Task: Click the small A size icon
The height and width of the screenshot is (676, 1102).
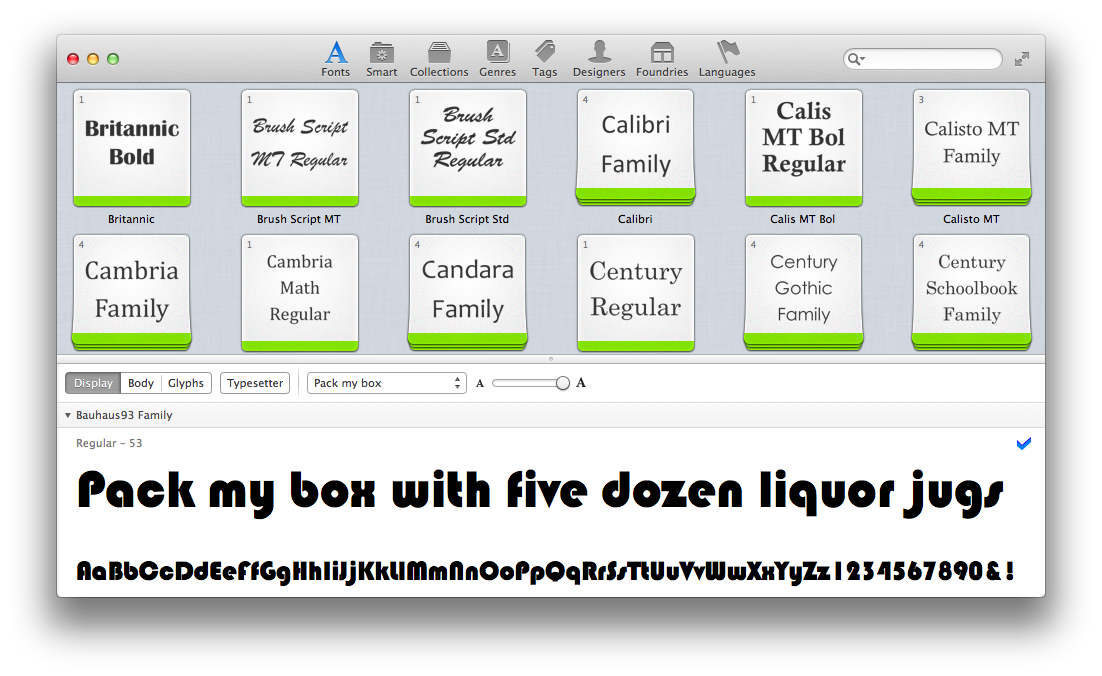Action: click(480, 384)
